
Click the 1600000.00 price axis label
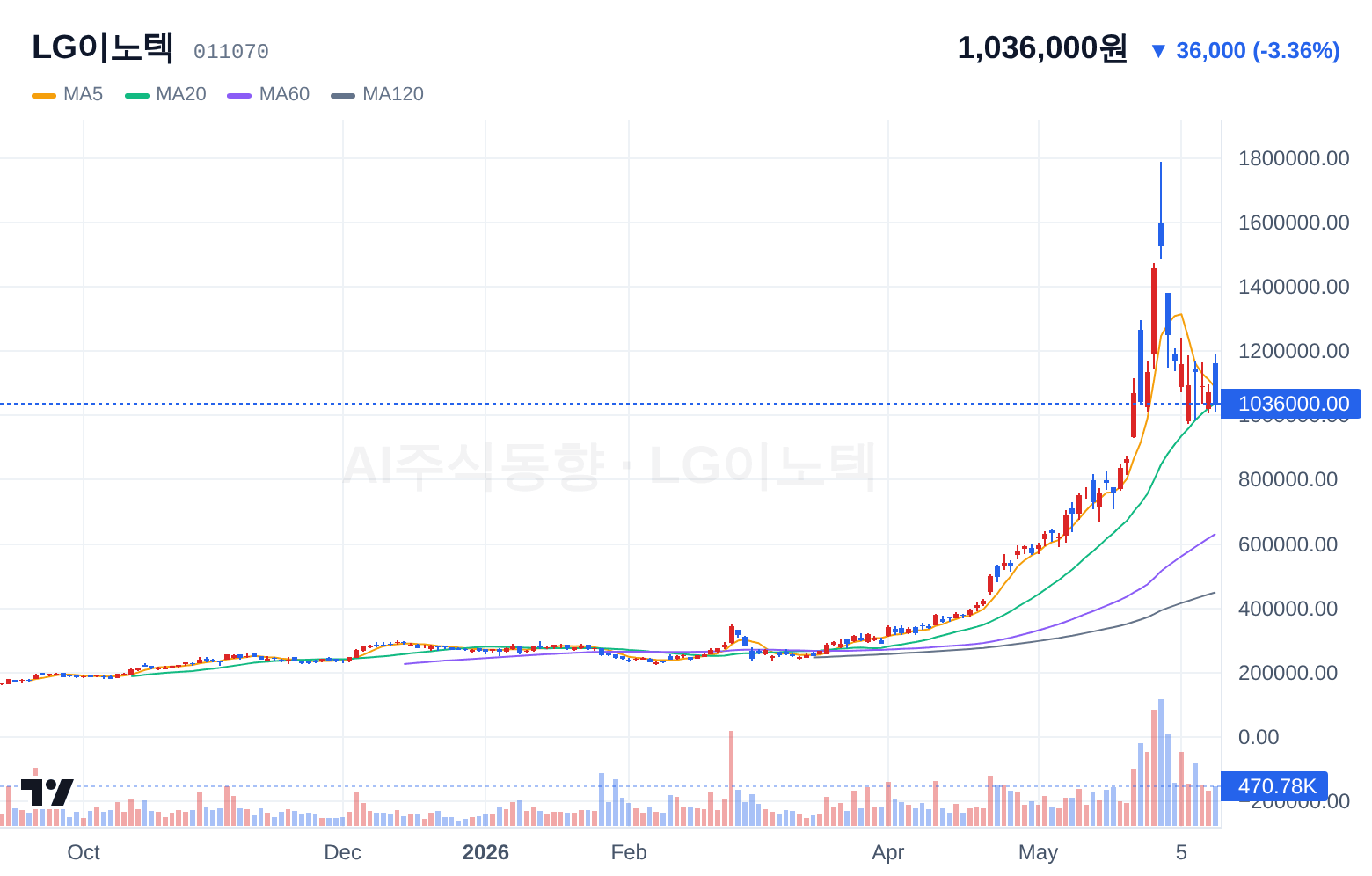click(x=1294, y=223)
